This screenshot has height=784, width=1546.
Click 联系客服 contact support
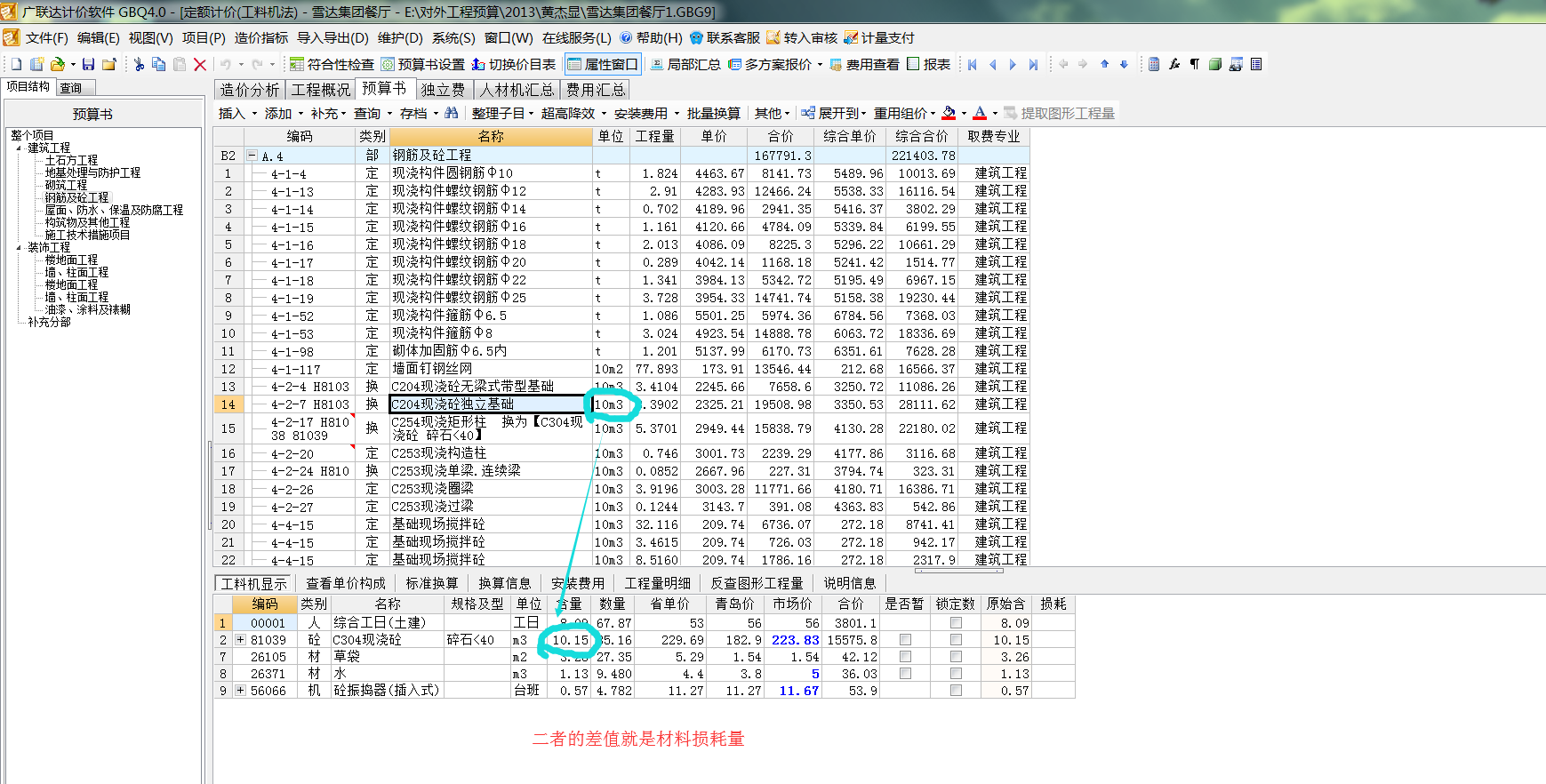[x=725, y=37]
